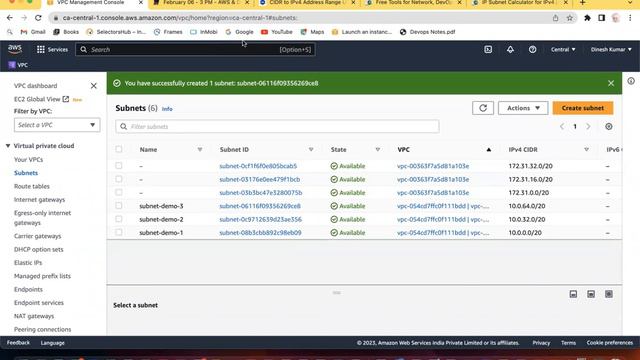Open the Services grid menu

52,49
